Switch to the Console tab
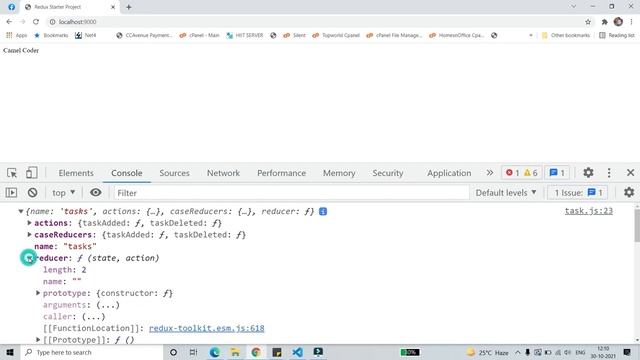This screenshot has width=640, height=360. pyautogui.click(x=127, y=173)
